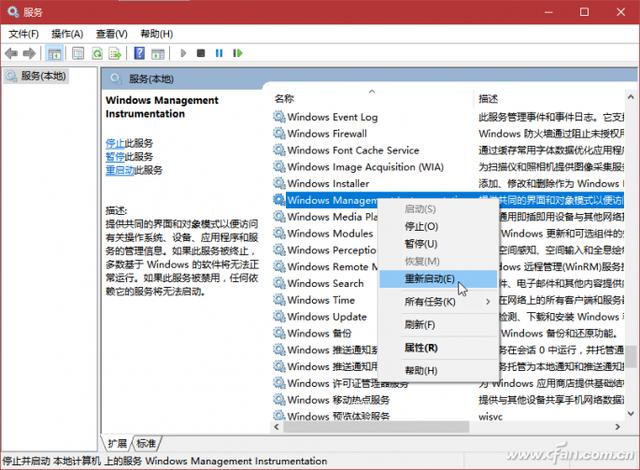Click the 停止 service link
The width and height of the screenshot is (640, 470).
(115, 143)
